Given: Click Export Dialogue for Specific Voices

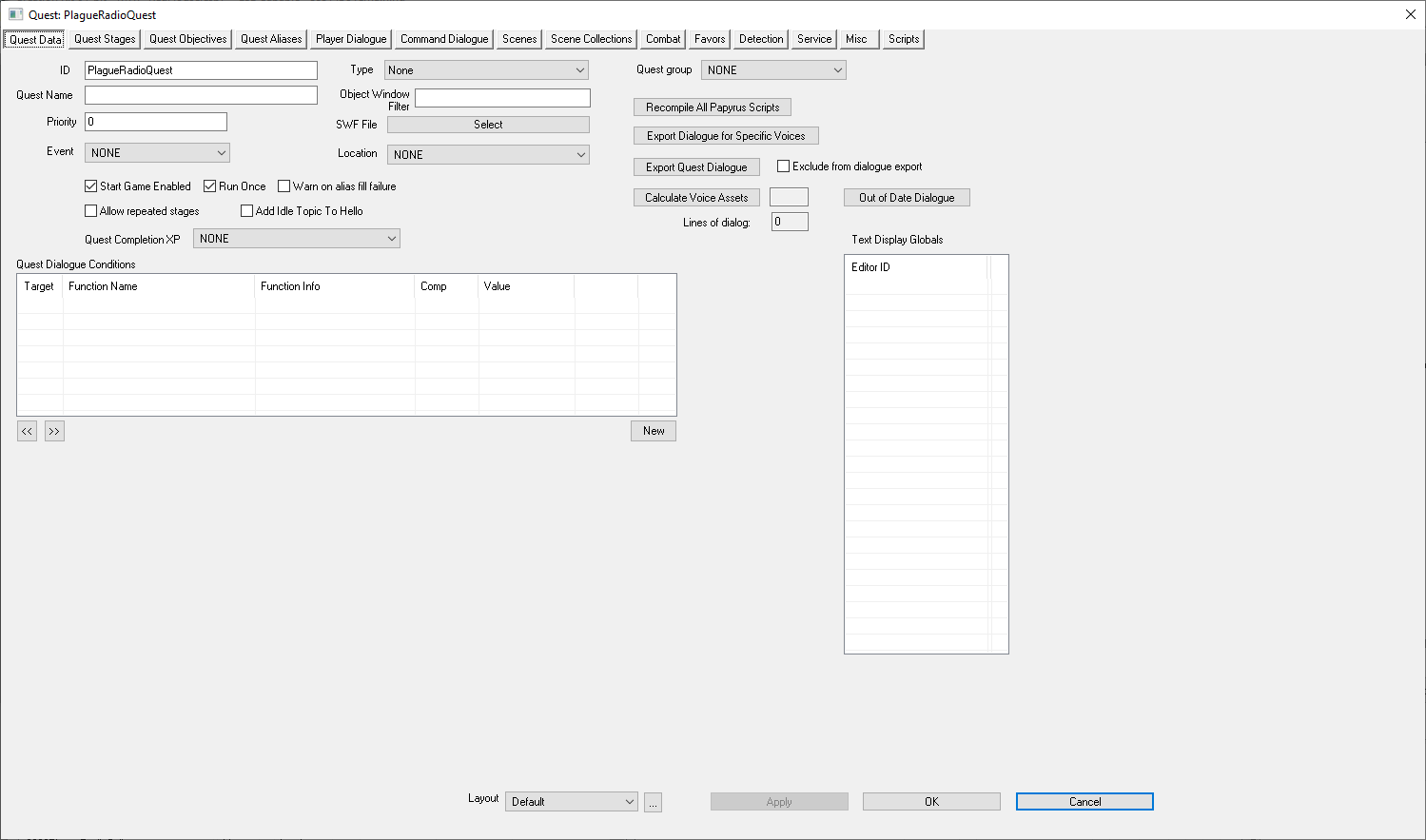Looking at the screenshot, I should pyautogui.click(x=726, y=136).
